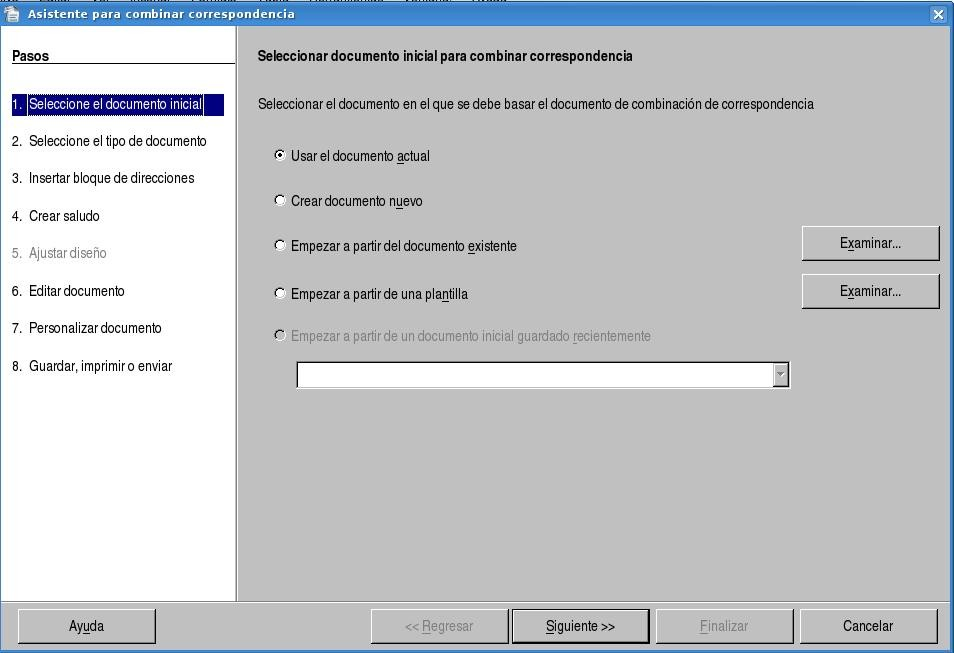
Task: Open help with the 'Ayuda' button
Action: 86,626
